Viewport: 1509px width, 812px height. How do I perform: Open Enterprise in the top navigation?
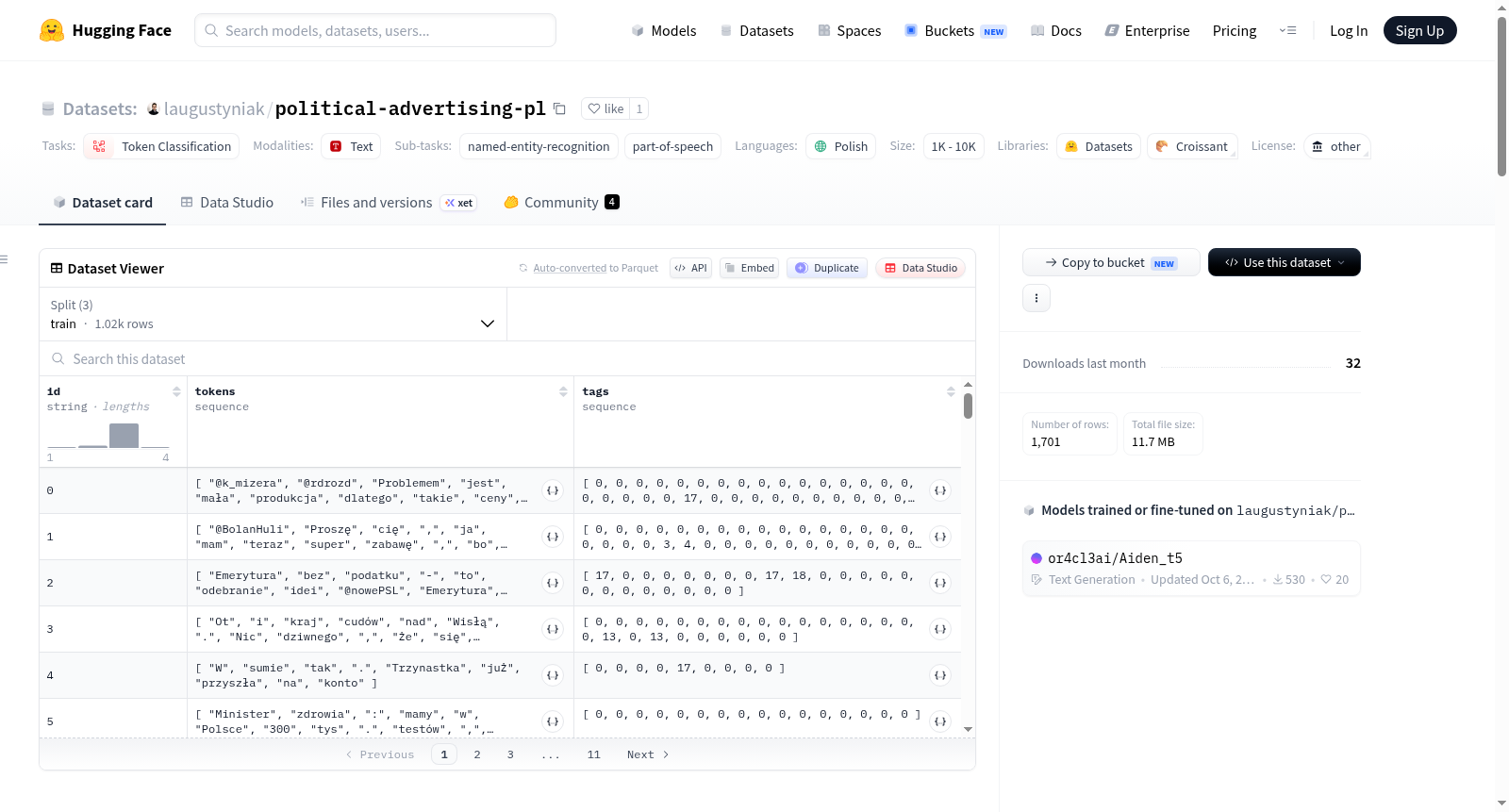tap(1148, 31)
